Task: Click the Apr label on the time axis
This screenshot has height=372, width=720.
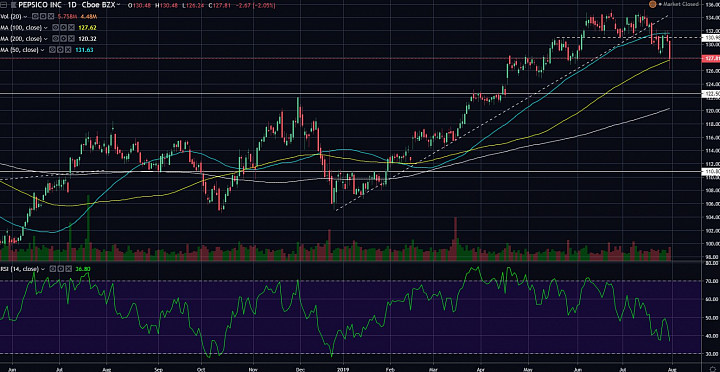Action: [480, 369]
